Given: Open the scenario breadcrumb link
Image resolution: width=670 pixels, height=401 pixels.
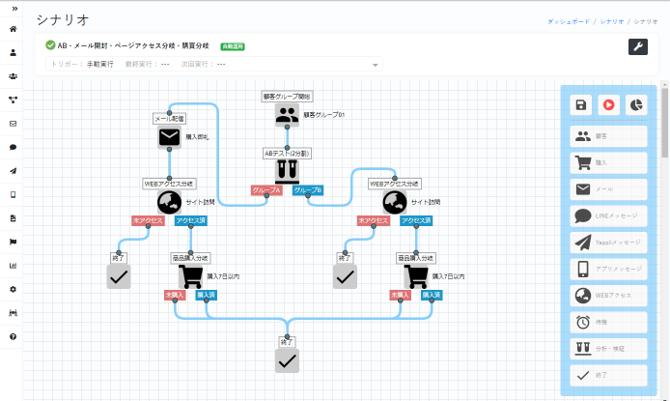Looking at the screenshot, I should (611, 21).
